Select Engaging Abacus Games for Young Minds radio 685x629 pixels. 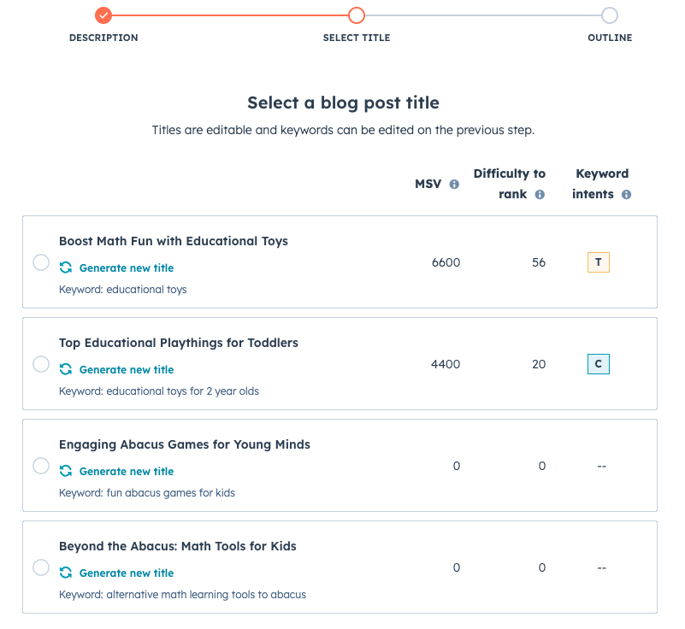(x=41, y=466)
